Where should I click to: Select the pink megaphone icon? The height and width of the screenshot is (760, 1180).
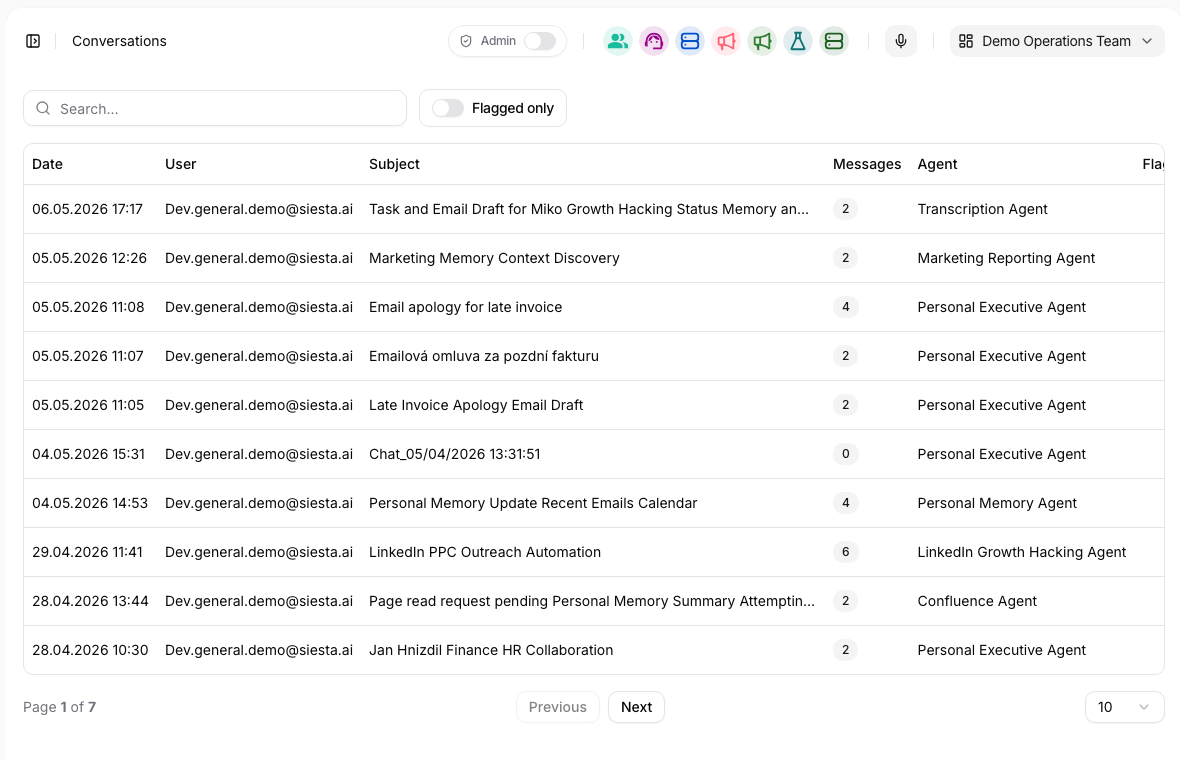[x=726, y=41]
